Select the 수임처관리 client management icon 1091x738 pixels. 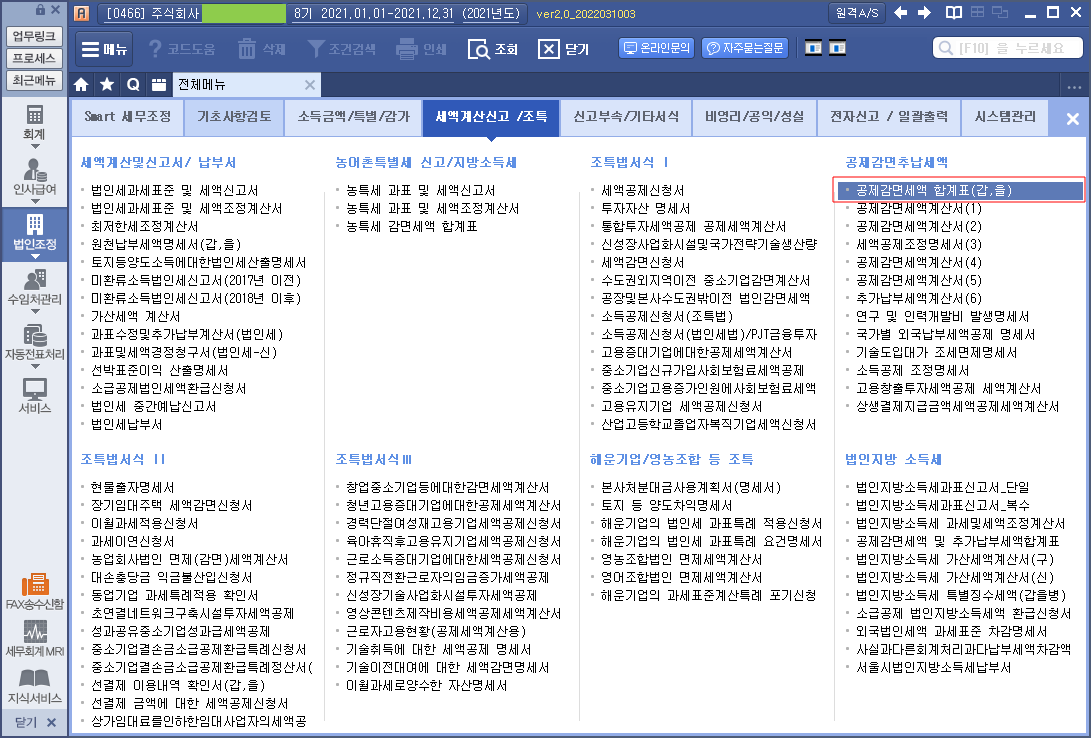34,286
